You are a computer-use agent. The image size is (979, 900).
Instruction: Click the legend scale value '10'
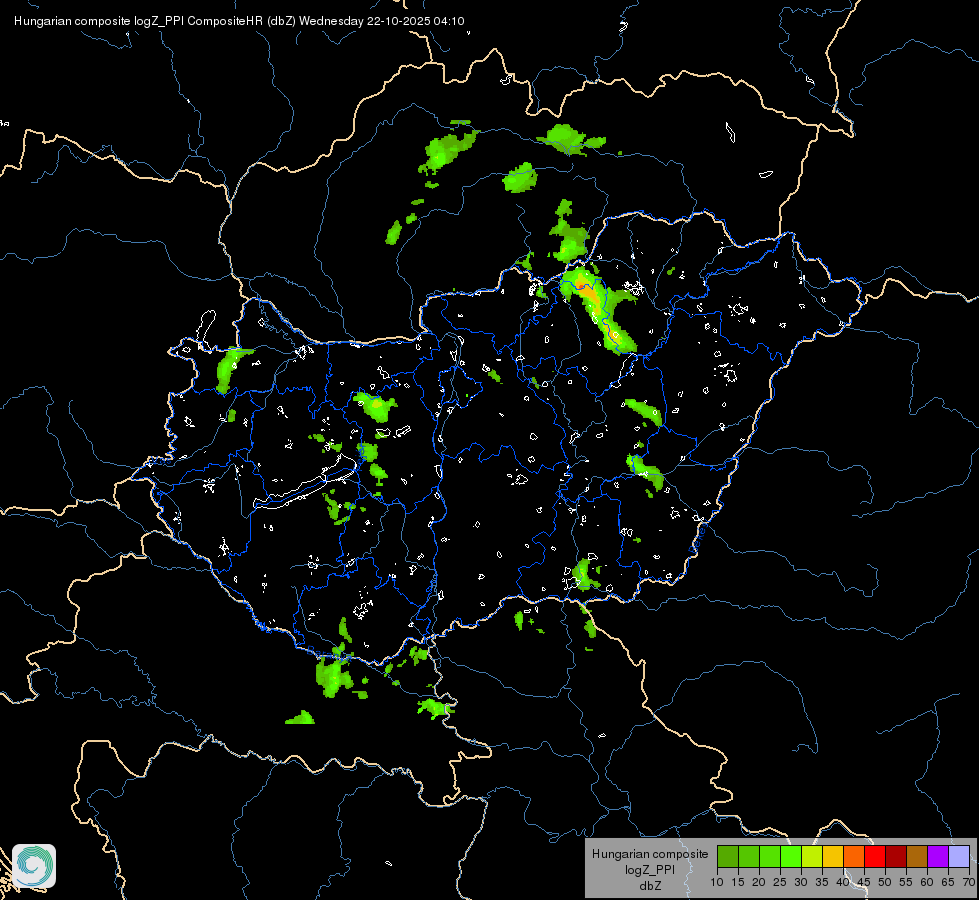(x=717, y=883)
